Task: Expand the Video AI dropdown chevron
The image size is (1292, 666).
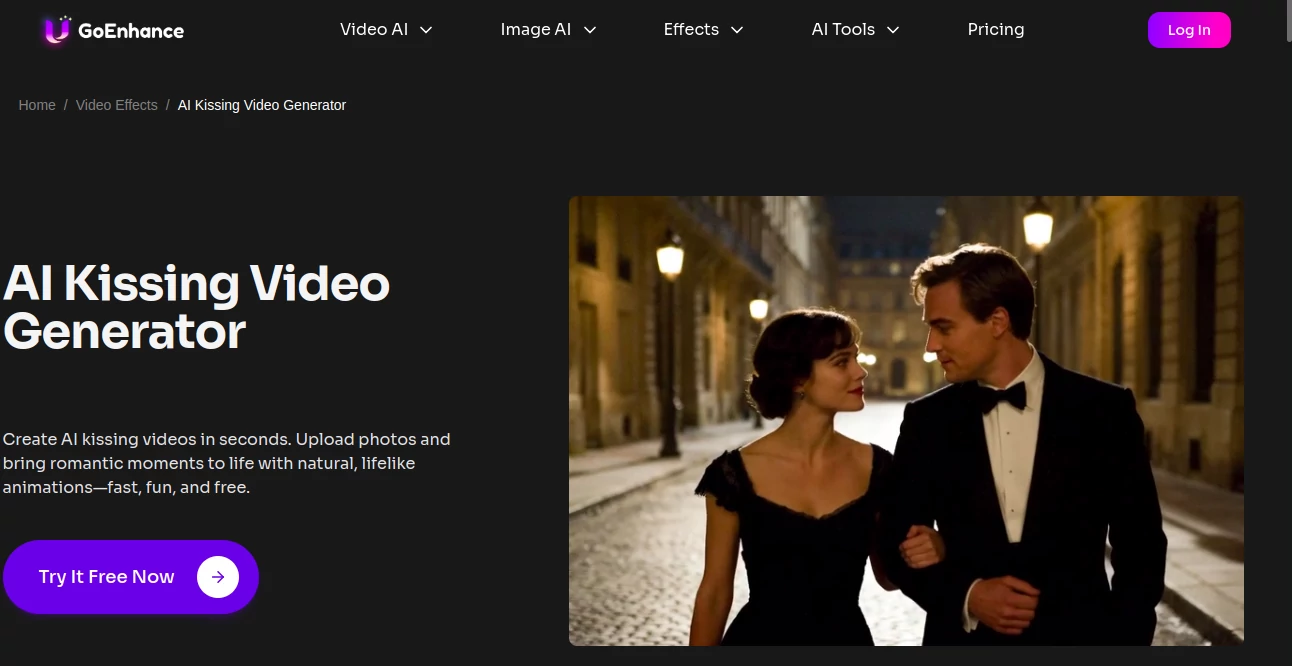Action: [425, 30]
